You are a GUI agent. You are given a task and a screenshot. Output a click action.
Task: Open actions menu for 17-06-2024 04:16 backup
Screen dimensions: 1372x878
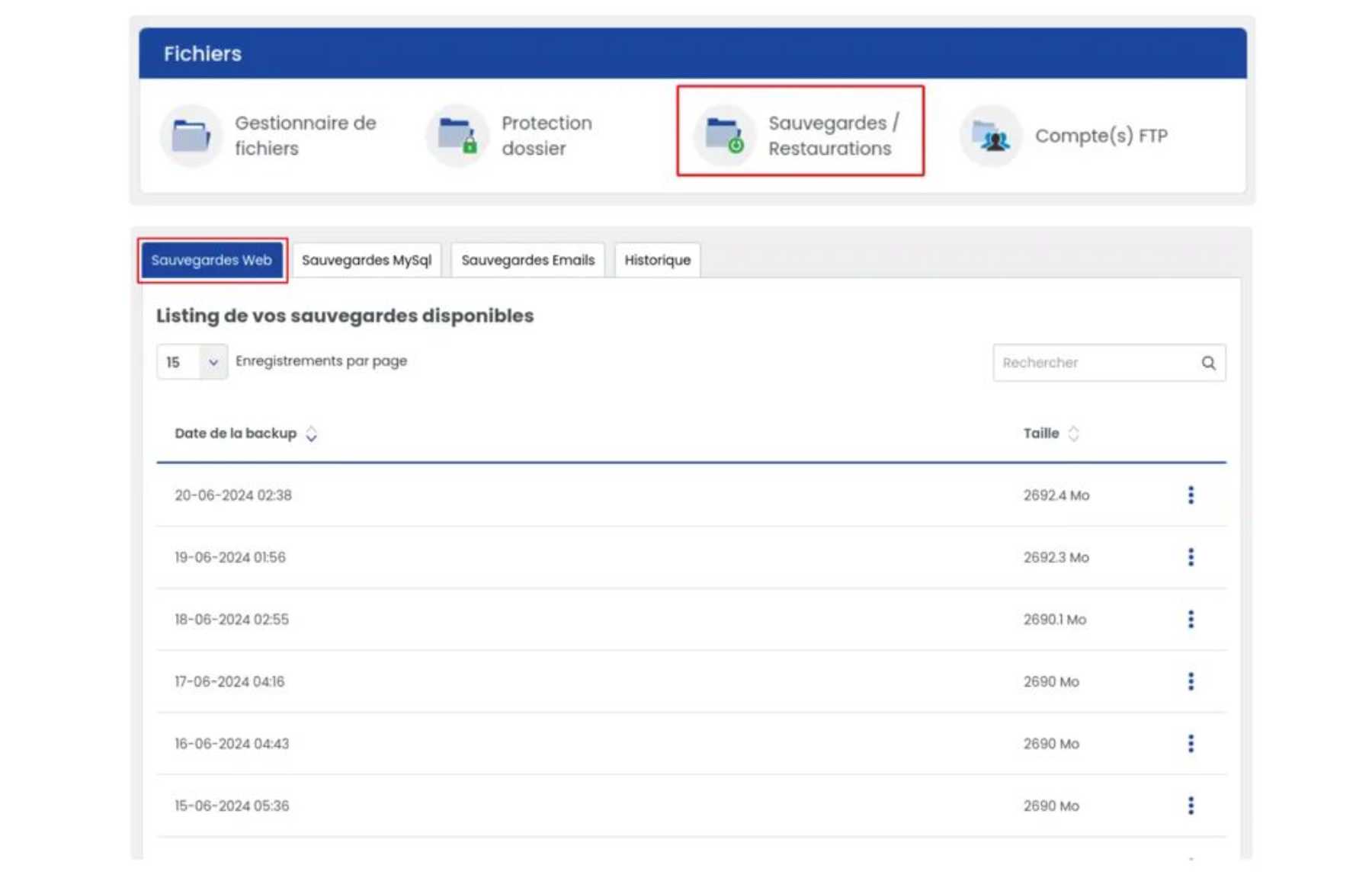tap(1191, 681)
